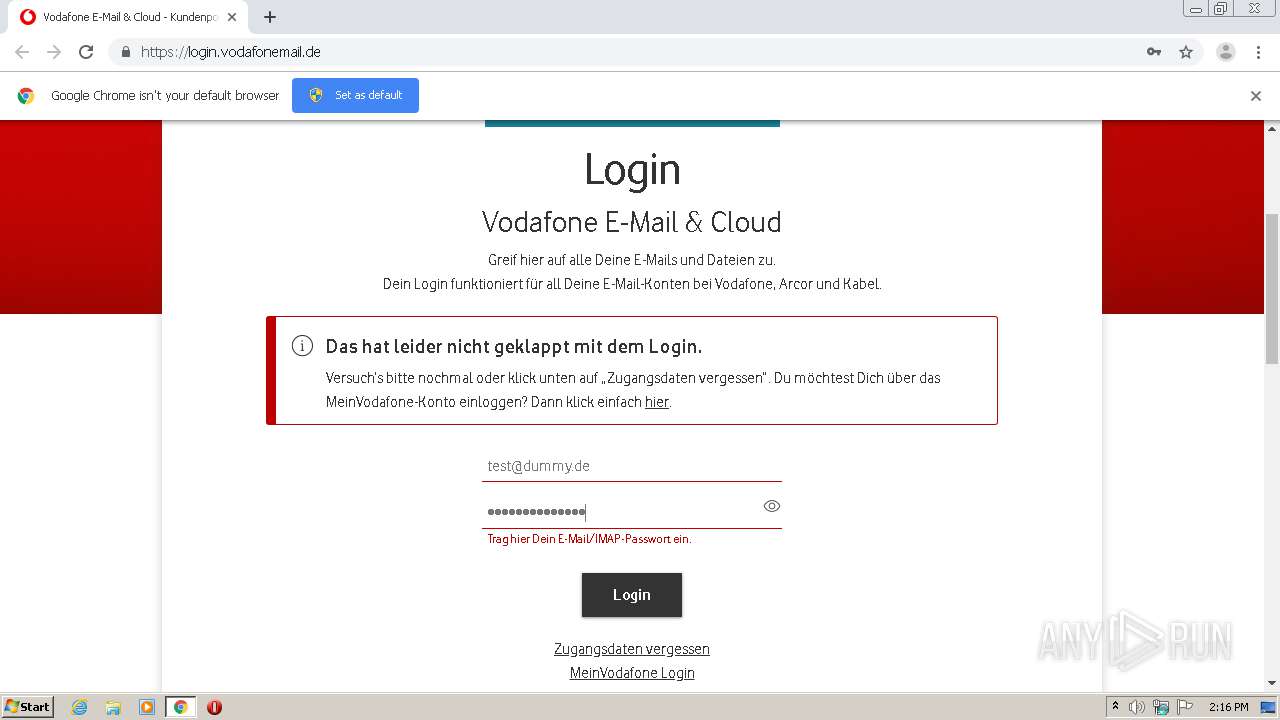Close the Vodafone E-Mail & Cloud tab
1280x720 pixels.
pyautogui.click(x=232, y=17)
